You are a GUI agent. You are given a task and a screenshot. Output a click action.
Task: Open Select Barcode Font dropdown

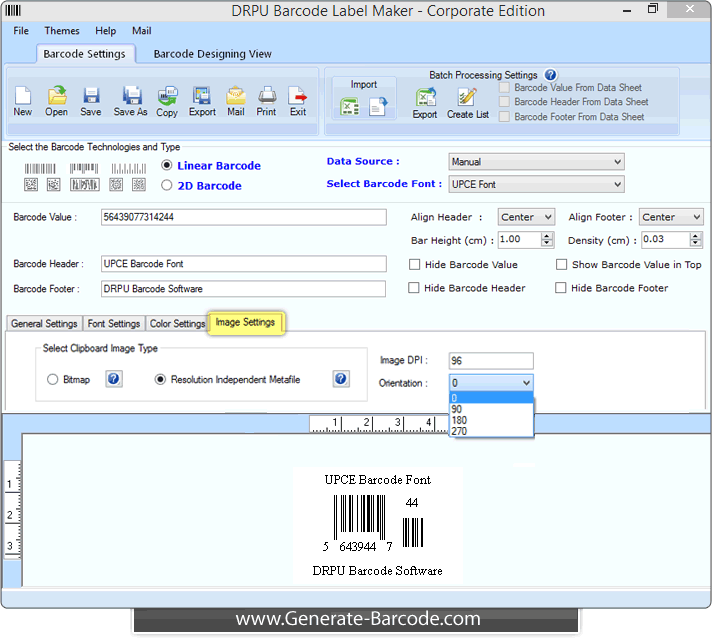(x=536, y=184)
